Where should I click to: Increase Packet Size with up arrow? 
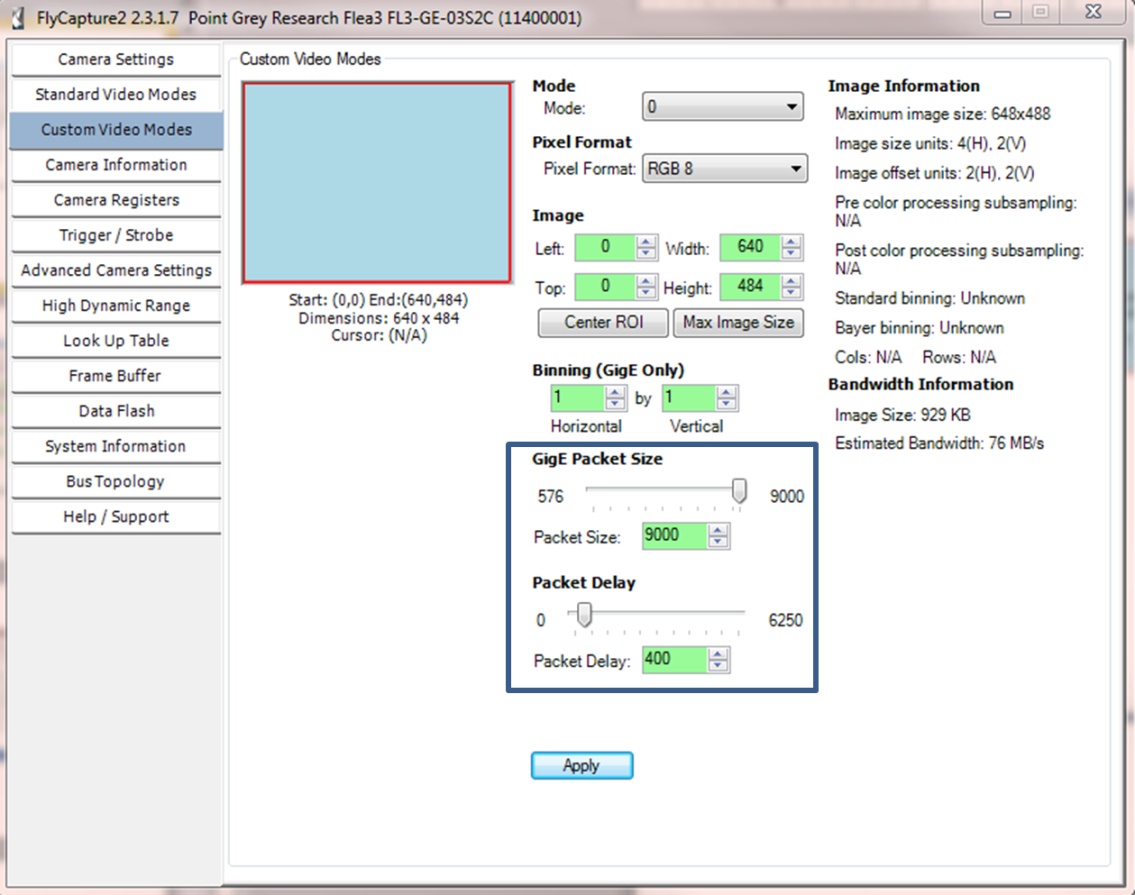(x=718, y=531)
